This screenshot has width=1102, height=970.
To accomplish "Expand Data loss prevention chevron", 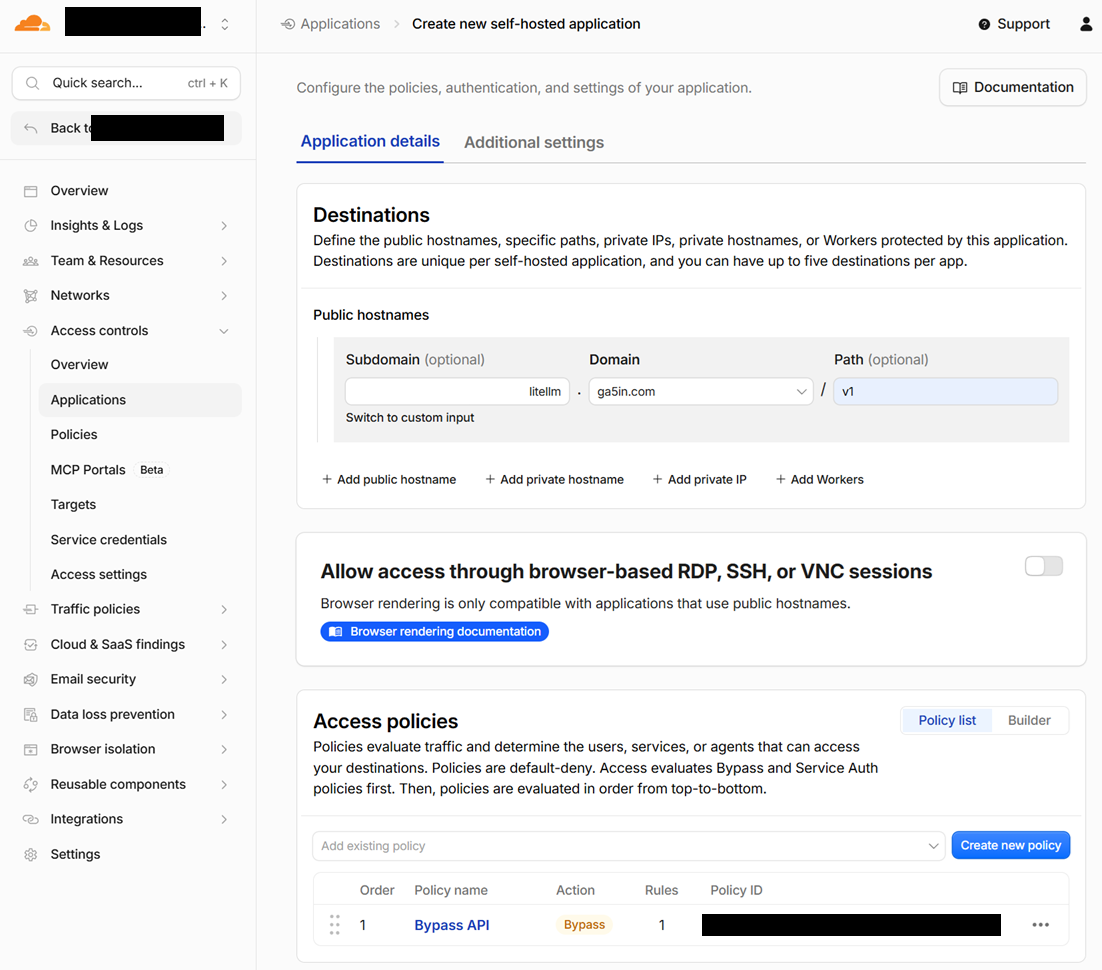I will pyautogui.click(x=224, y=715).
